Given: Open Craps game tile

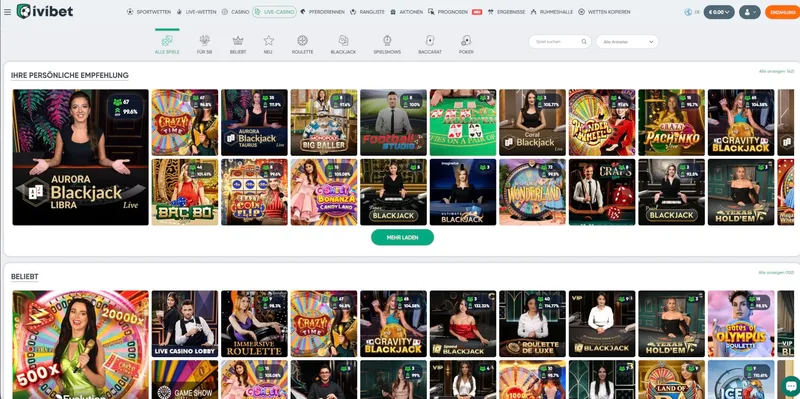Looking at the screenshot, I should 602,192.
